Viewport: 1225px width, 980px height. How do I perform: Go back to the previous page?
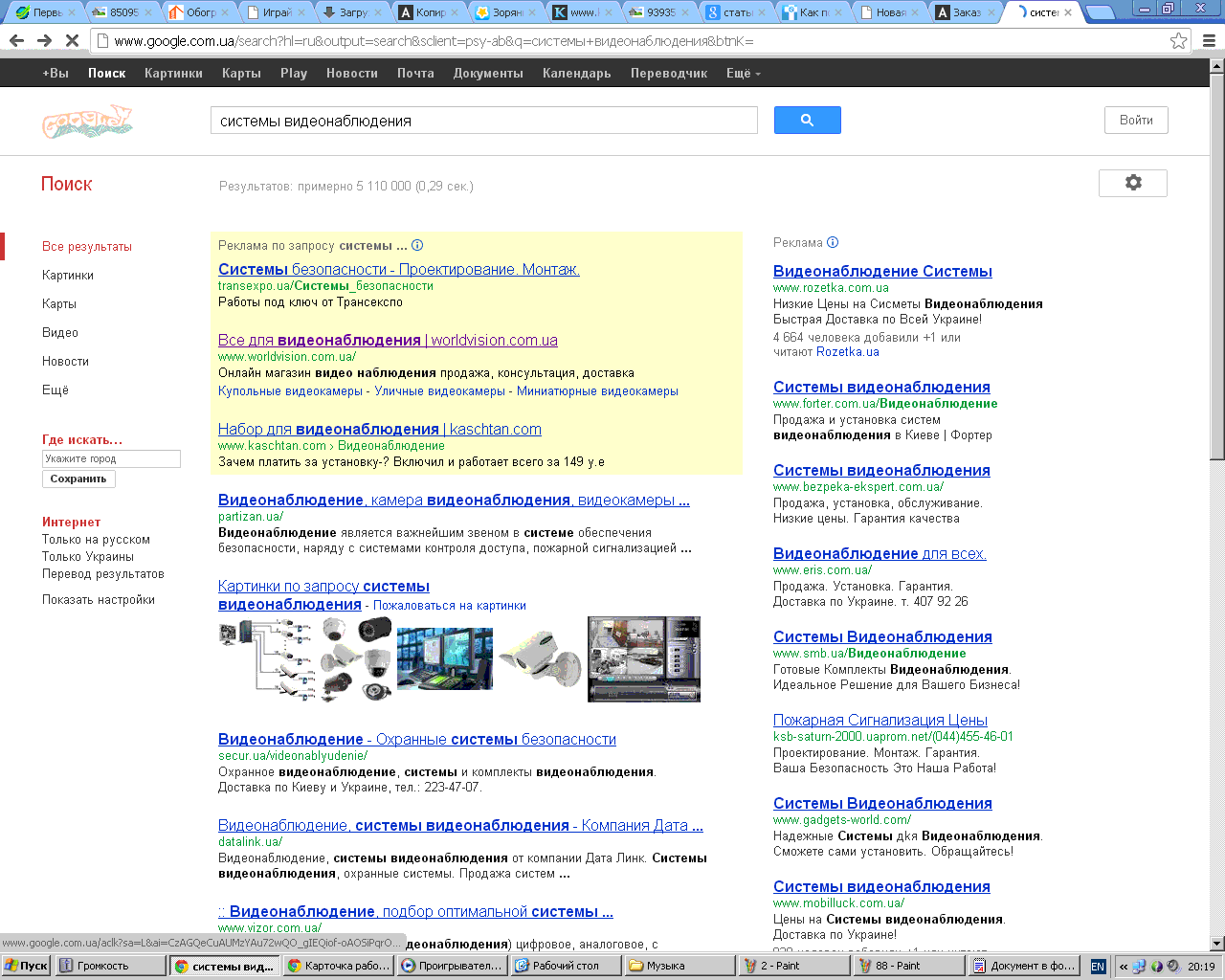[x=16, y=41]
